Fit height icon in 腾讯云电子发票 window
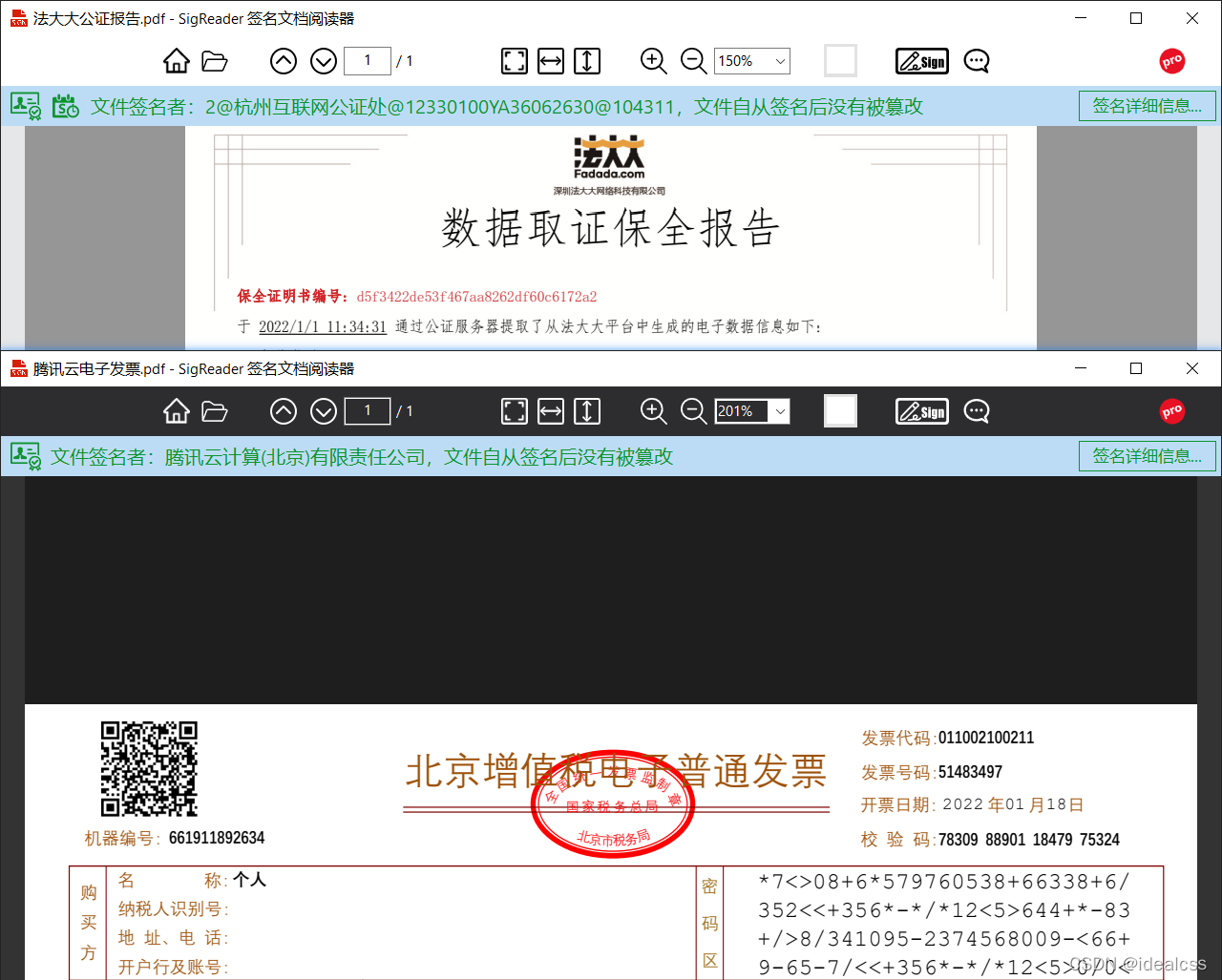Image resolution: width=1222 pixels, height=980 pixels. tap(587, 411)
